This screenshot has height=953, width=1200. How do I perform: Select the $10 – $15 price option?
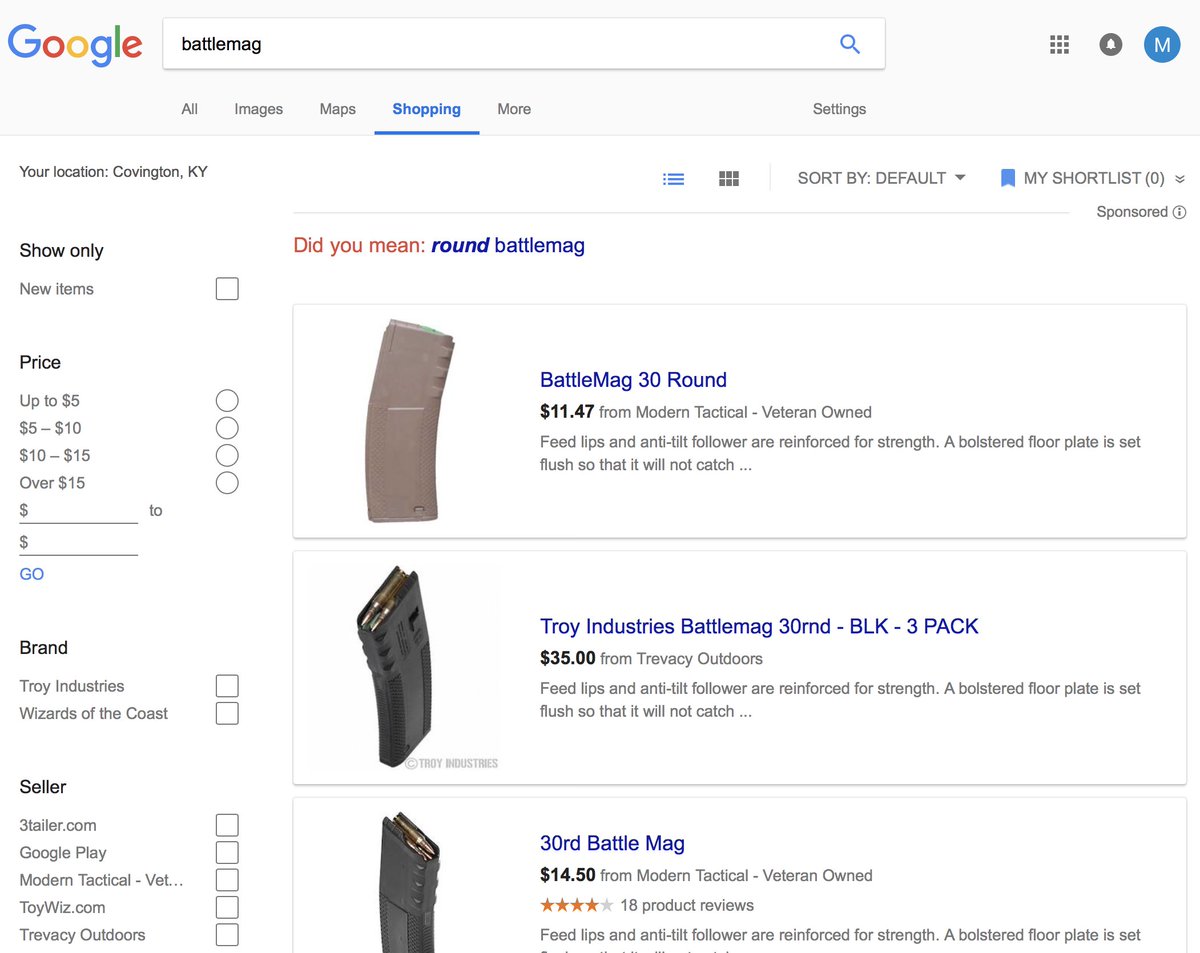click(x=227, y=456)
